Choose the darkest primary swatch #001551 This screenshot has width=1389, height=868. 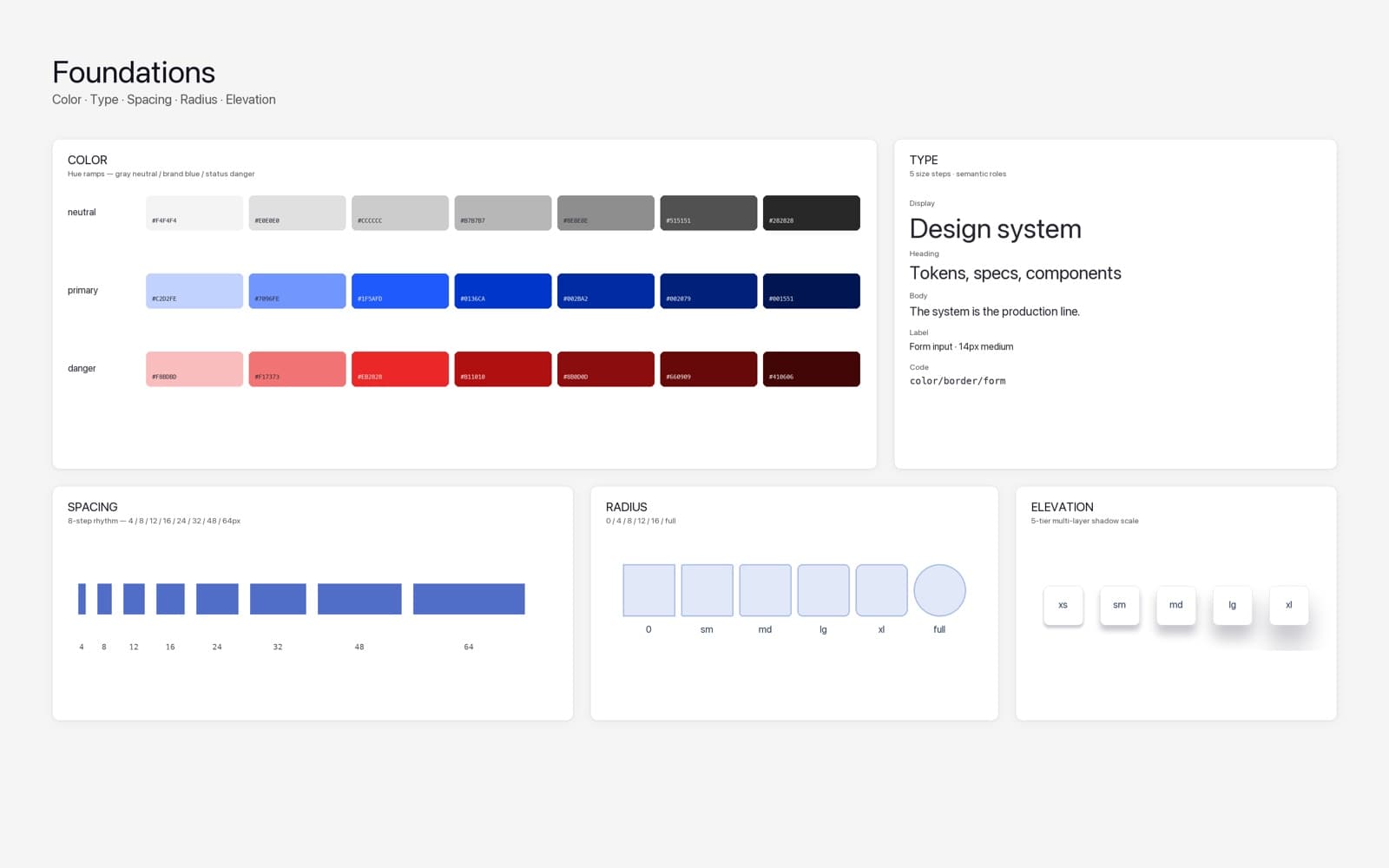(x=812, y=291)
